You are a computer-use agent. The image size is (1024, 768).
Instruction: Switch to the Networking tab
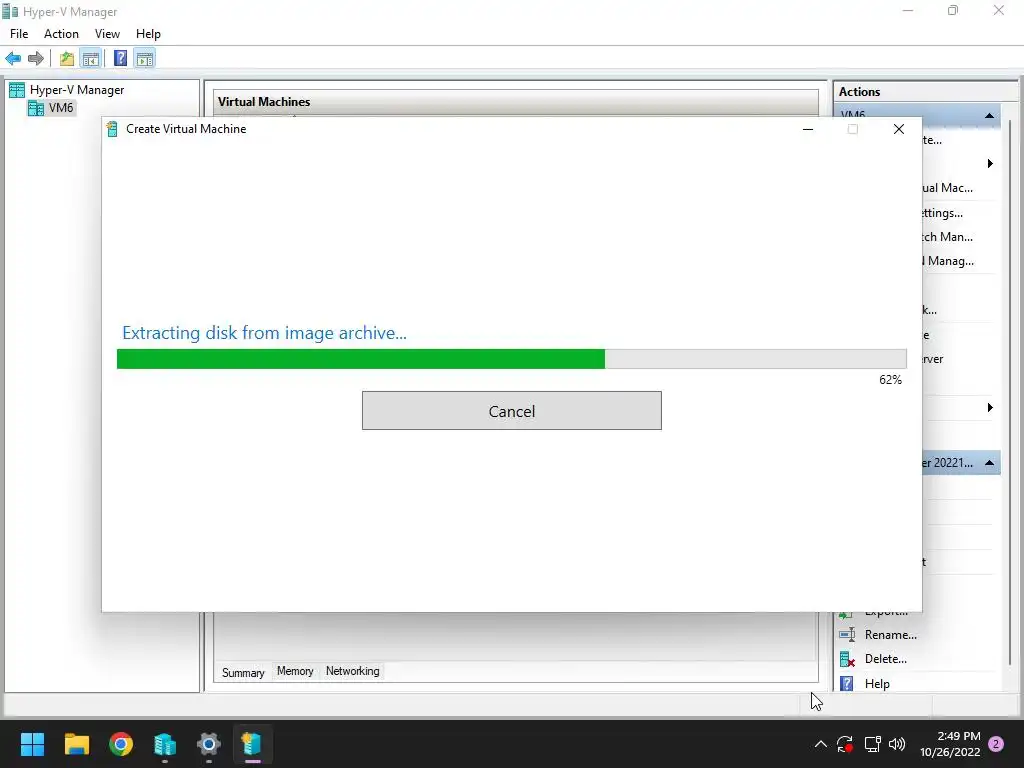coord(353,671)
